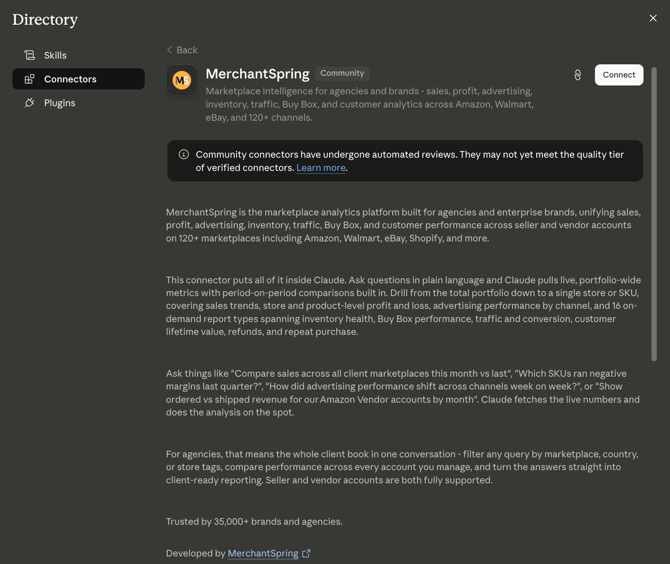Click the vertical scrollbar thumb

click(x=654, y=214)
